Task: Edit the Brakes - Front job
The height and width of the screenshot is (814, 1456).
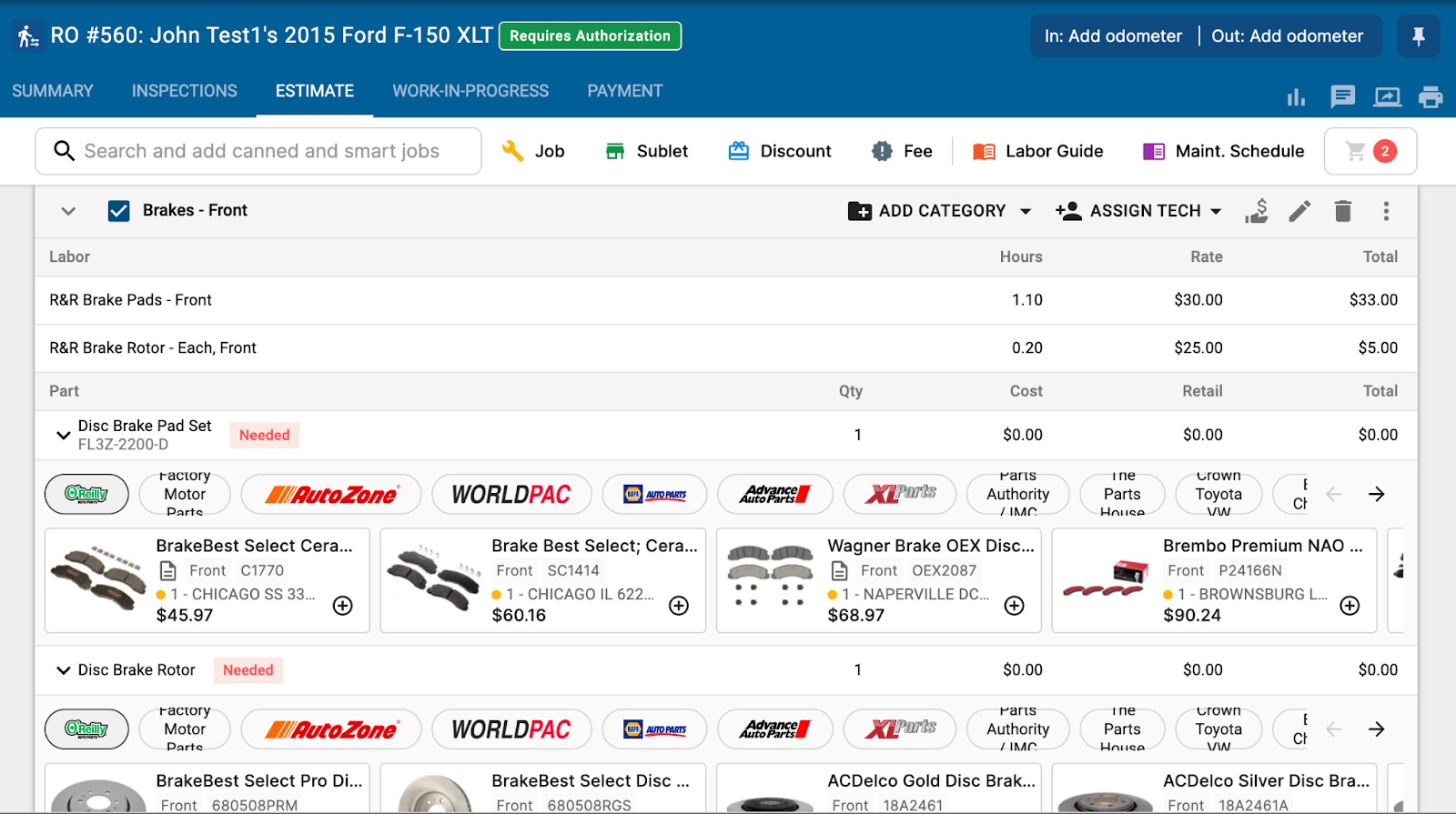Action: [x=1299, y=211]
